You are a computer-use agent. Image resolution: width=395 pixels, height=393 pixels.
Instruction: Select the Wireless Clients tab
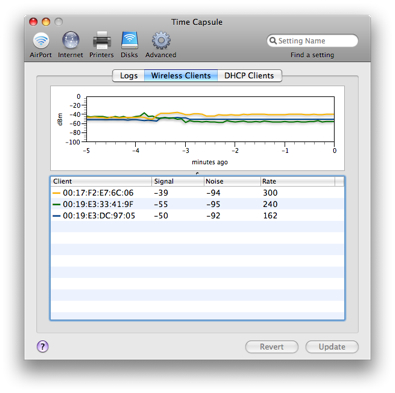(181, 76)
